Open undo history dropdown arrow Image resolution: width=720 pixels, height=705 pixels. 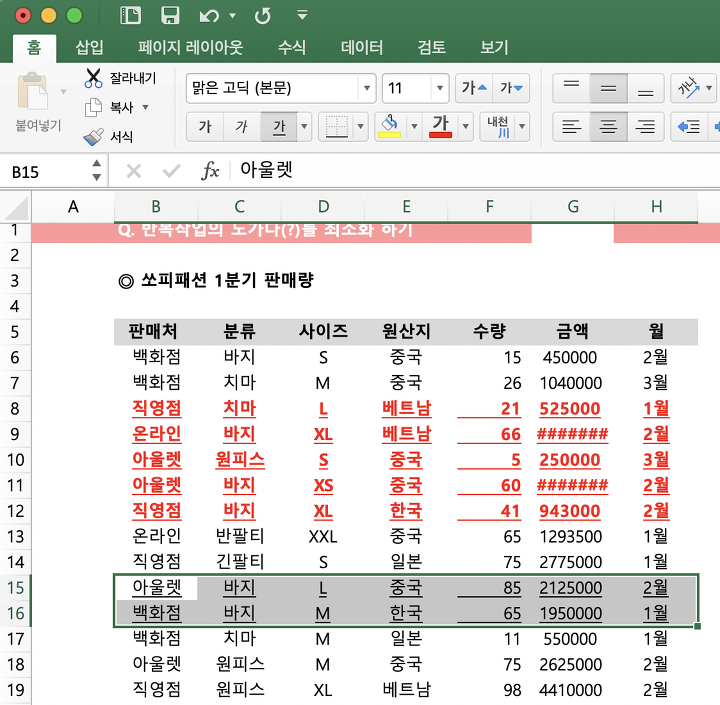coord(232,16)
